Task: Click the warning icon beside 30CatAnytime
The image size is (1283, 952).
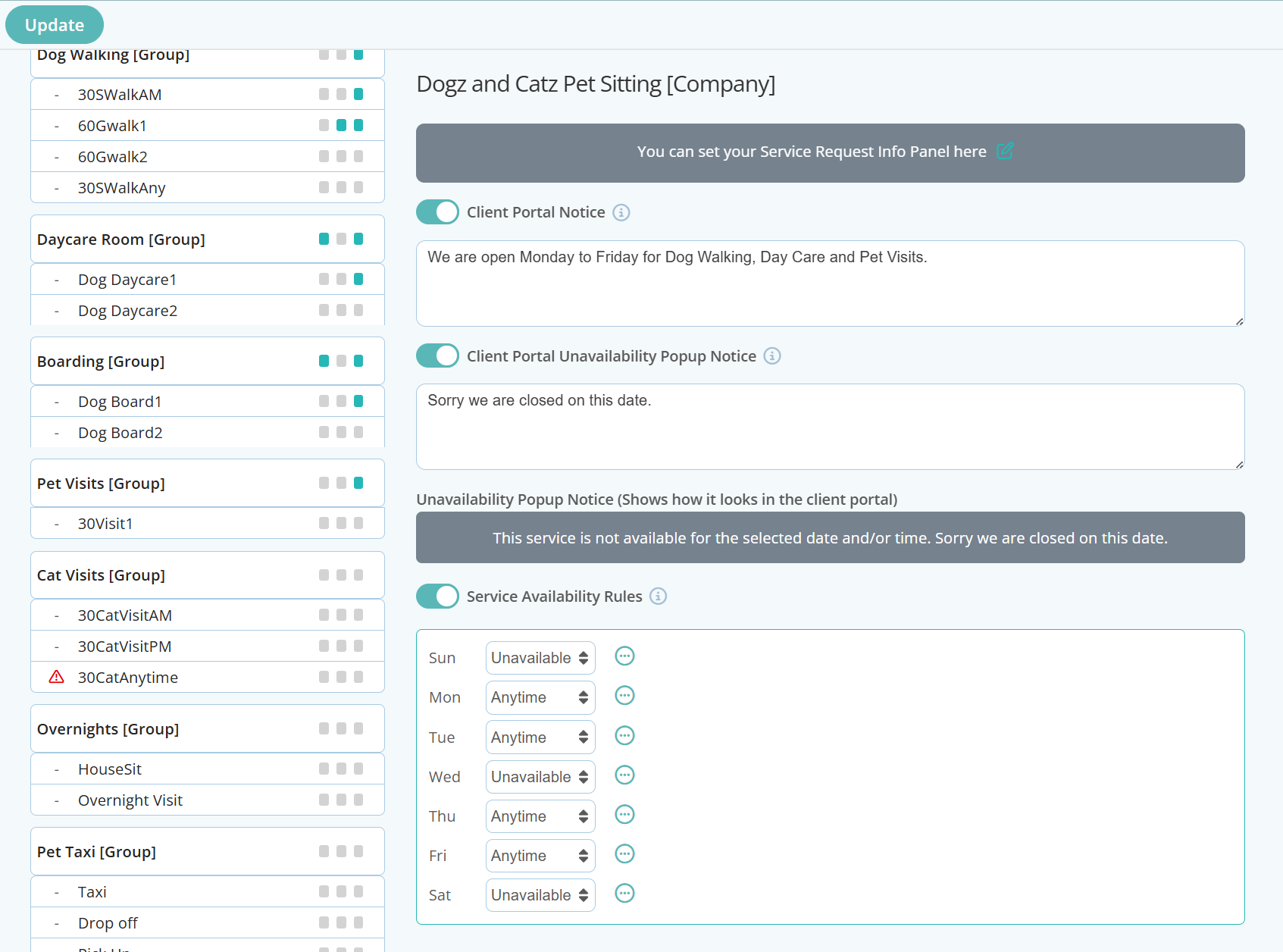Action: (57, 677)
